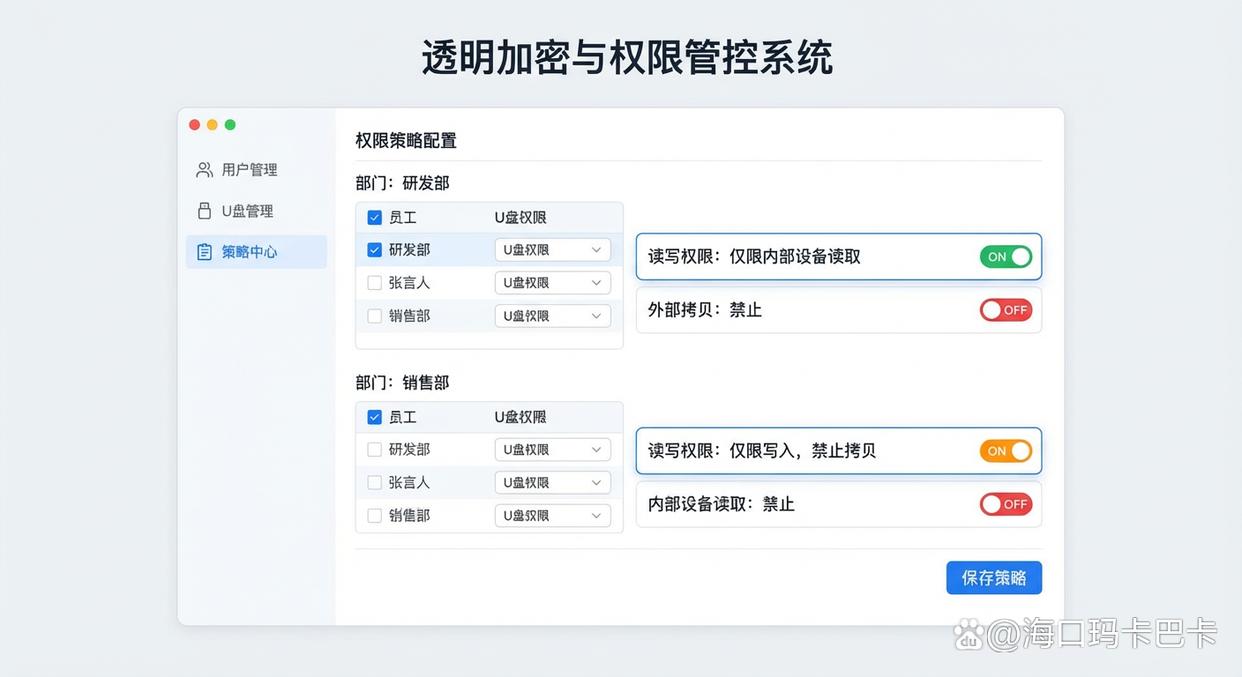Click the U盘管理 lock icon in sidebar
Viewport: 1242px width, 677px height.
click(203, 210)
